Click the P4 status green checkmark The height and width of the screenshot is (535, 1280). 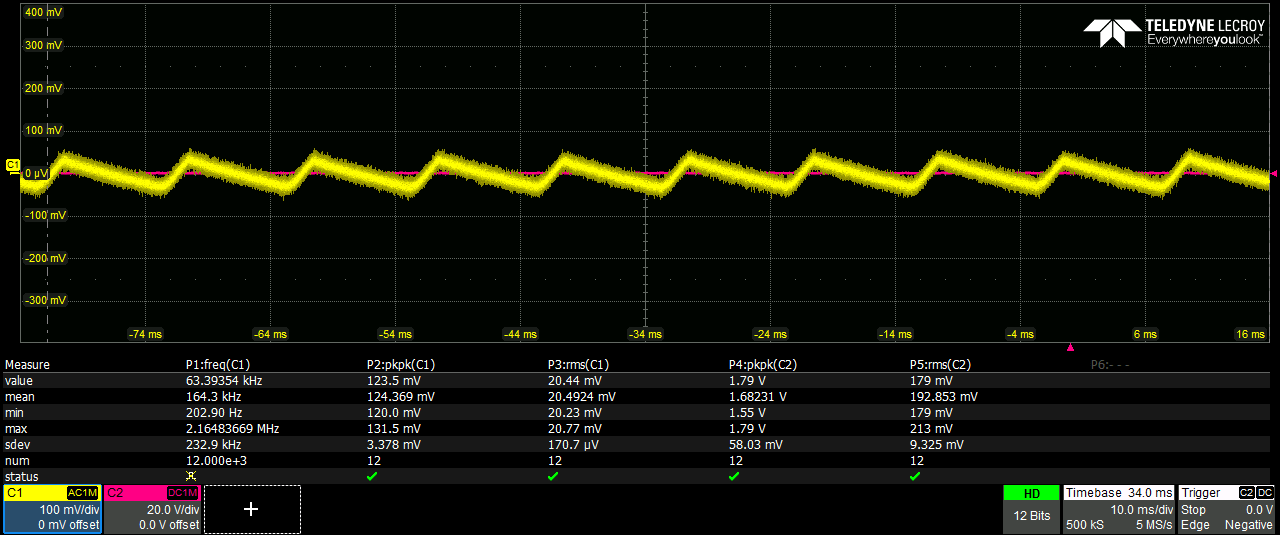734,476
